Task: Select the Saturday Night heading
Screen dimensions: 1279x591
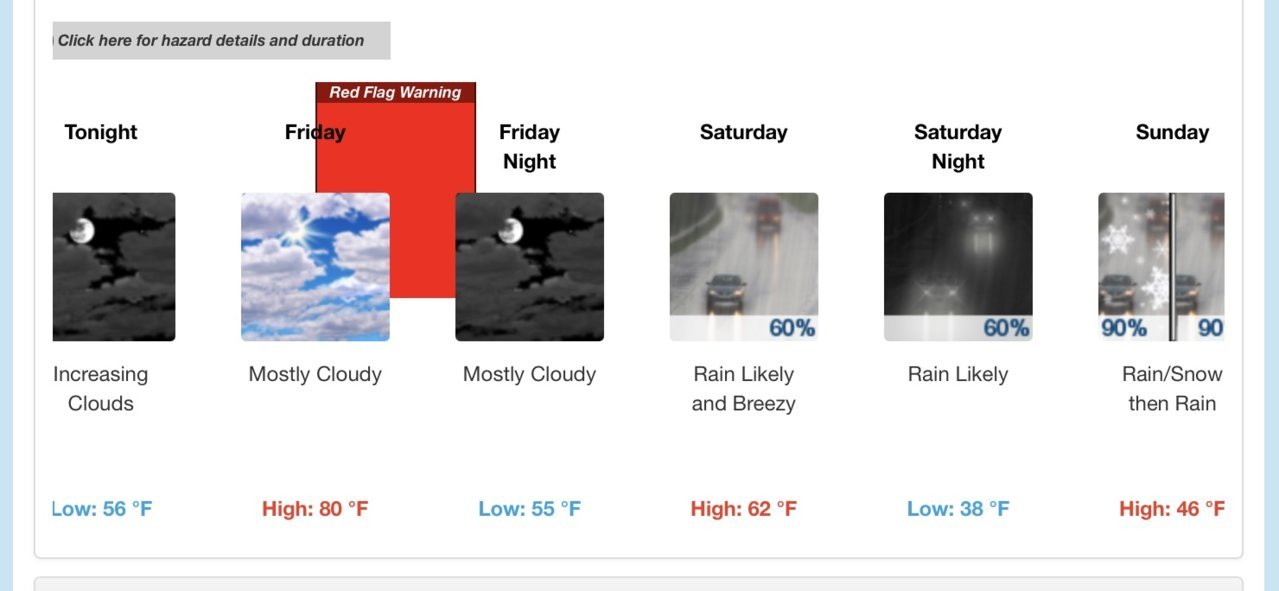Action: tap(958, 147)
